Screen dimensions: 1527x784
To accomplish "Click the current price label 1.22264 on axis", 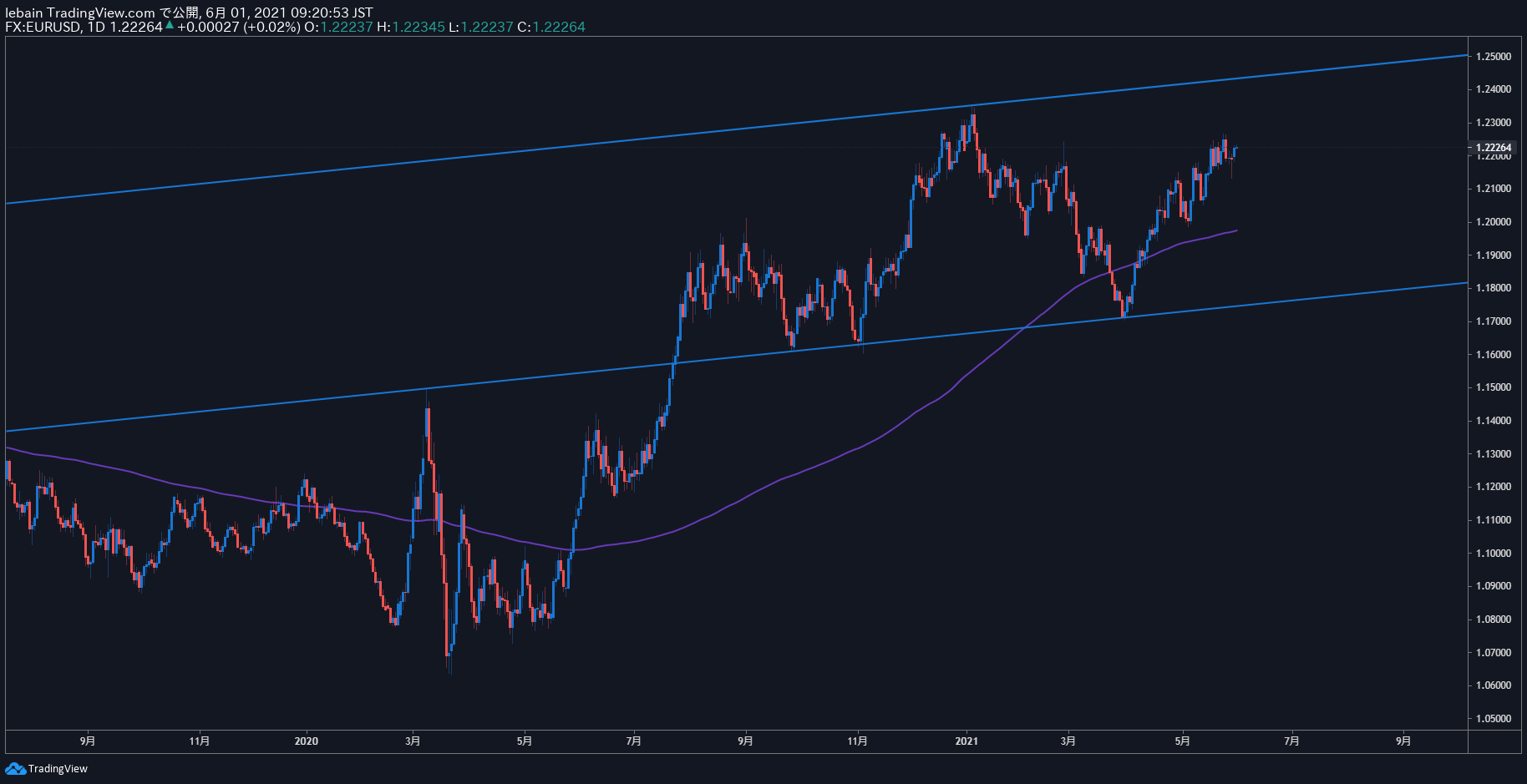I will (1494, 148).
